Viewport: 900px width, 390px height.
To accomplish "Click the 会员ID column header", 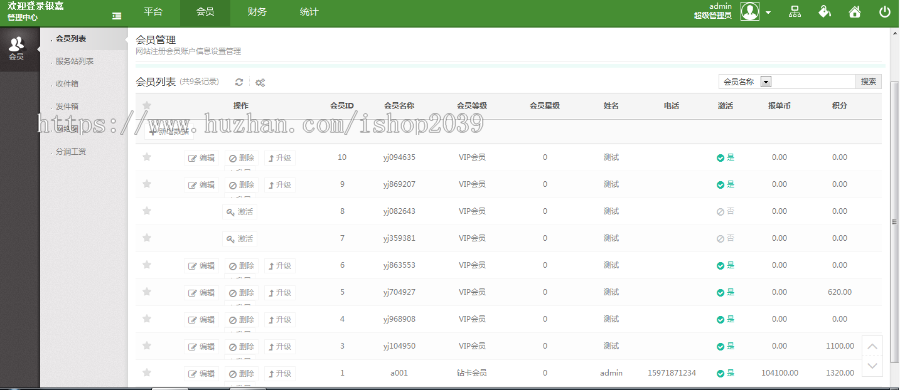I will coord(342,106).
